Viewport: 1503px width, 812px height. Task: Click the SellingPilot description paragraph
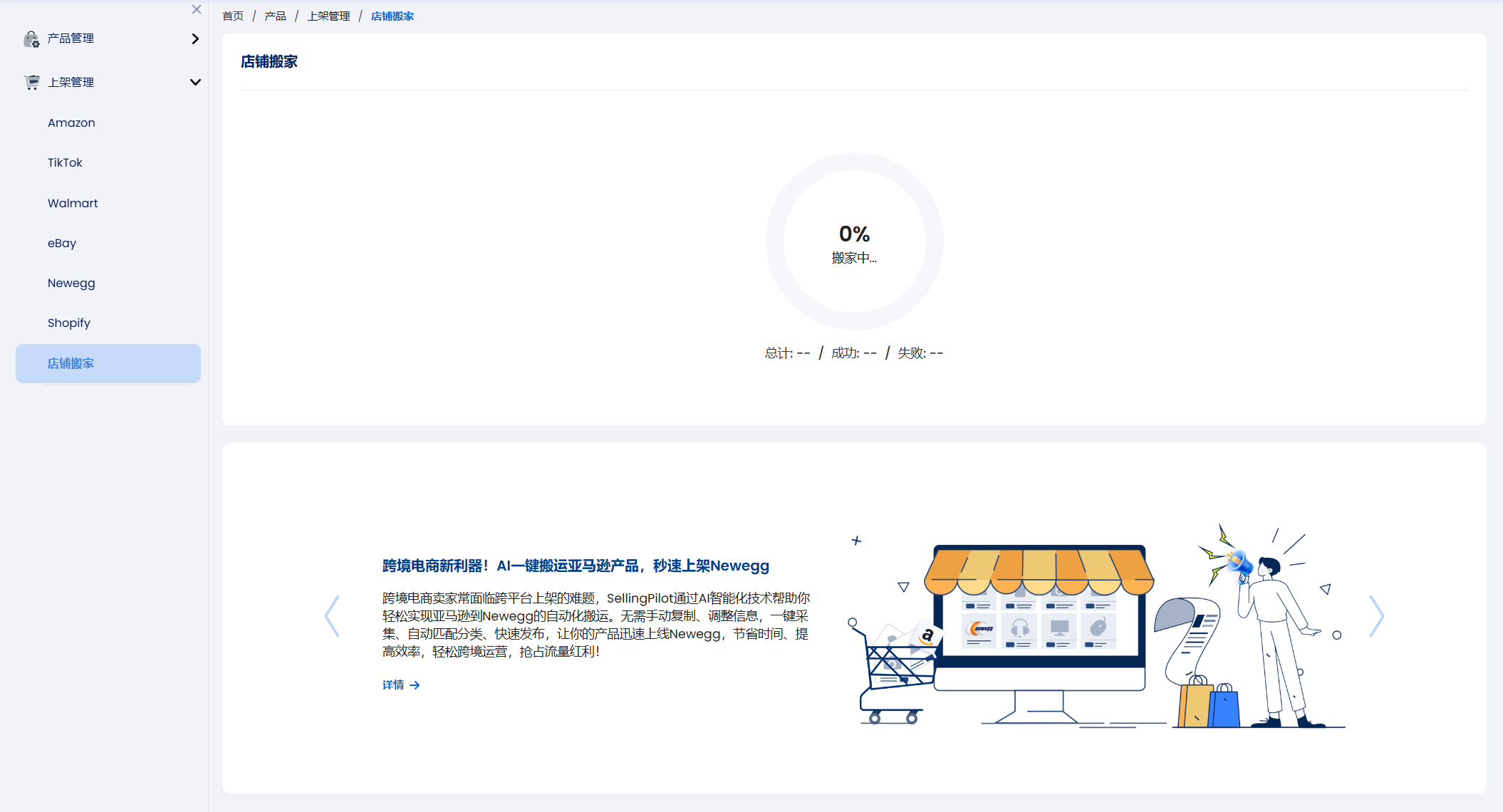pyautogui.click(x=596, y=625)
